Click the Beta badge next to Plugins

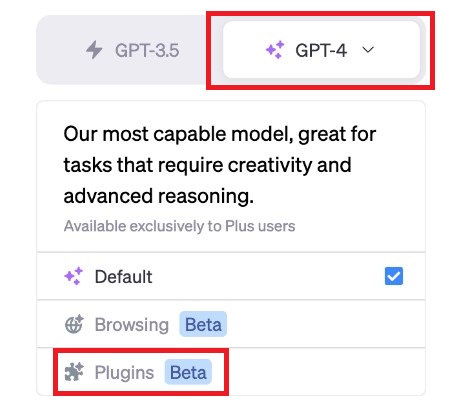pos(188,372)
